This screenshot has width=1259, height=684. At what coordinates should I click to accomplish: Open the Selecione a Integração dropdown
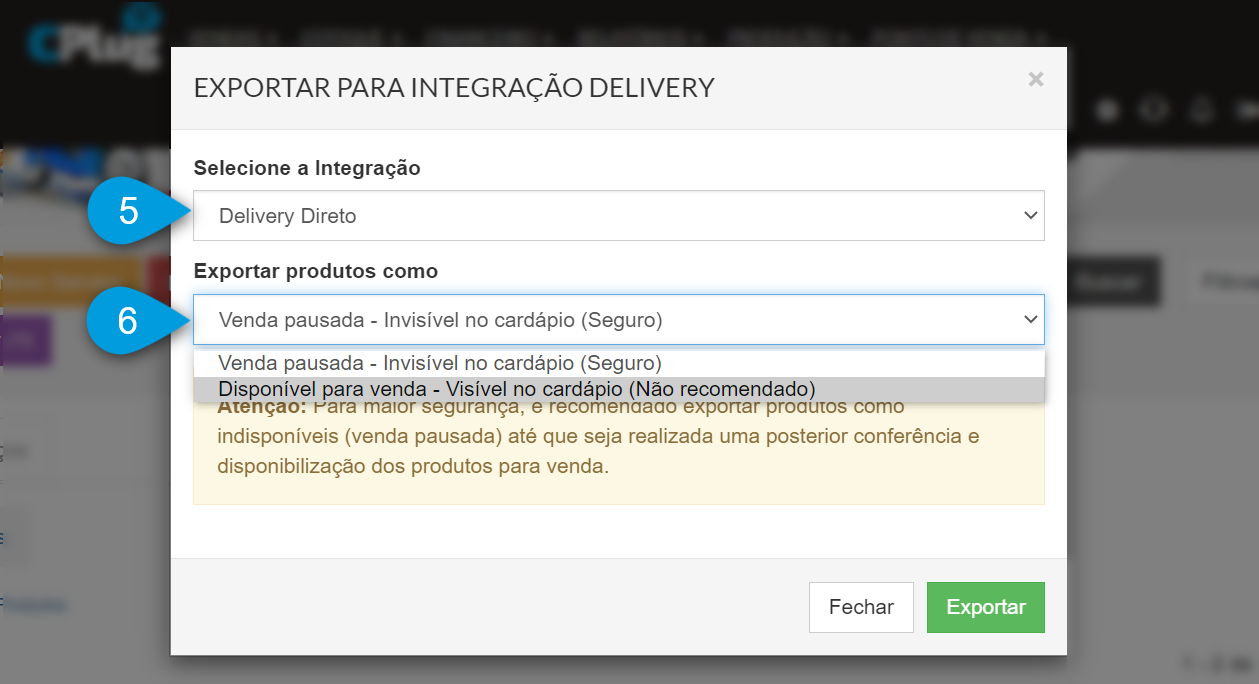(x=619, y=216)
